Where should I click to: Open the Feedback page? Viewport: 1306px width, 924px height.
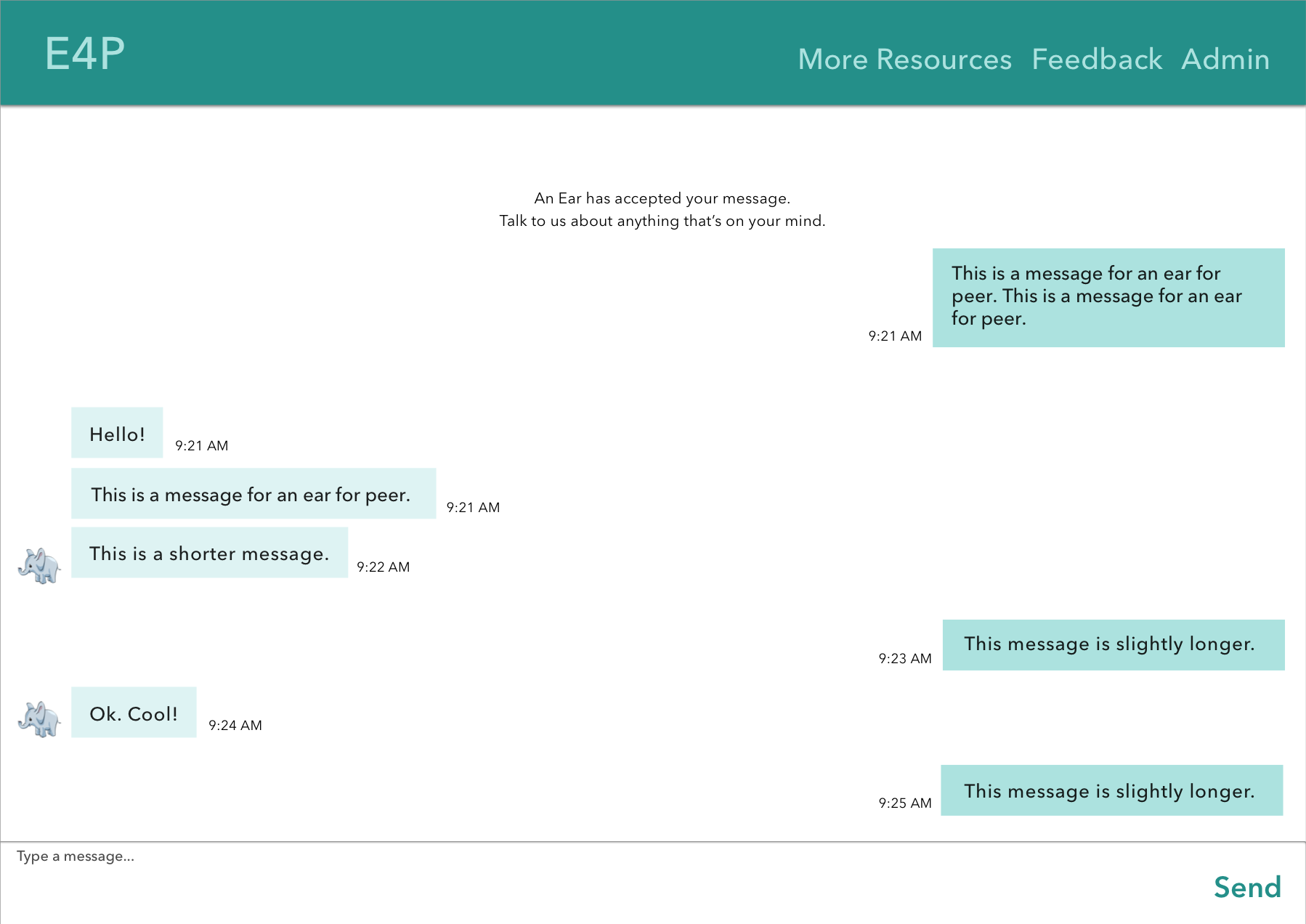1097,59
